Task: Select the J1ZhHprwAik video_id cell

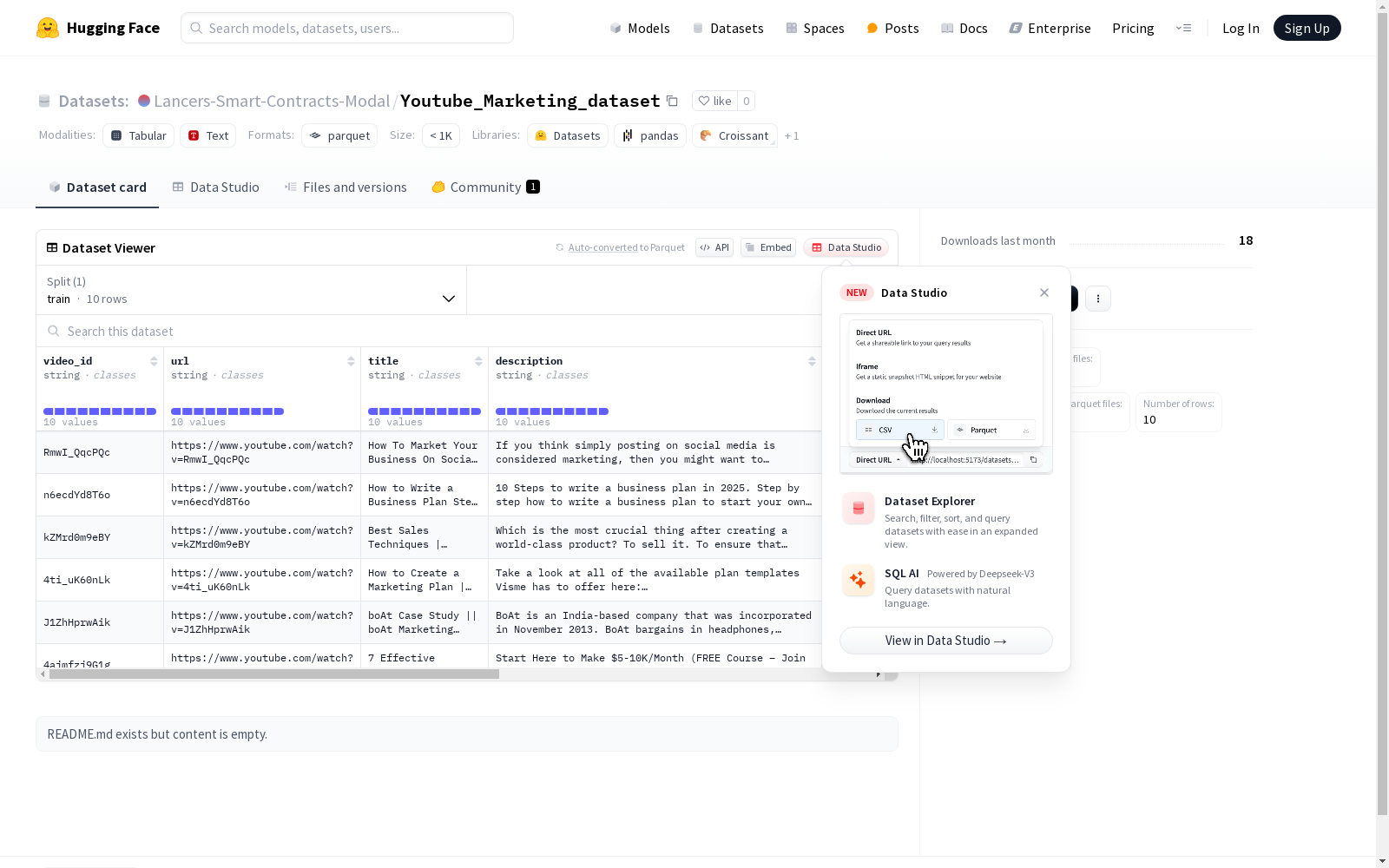Action: tap(100, 622)
